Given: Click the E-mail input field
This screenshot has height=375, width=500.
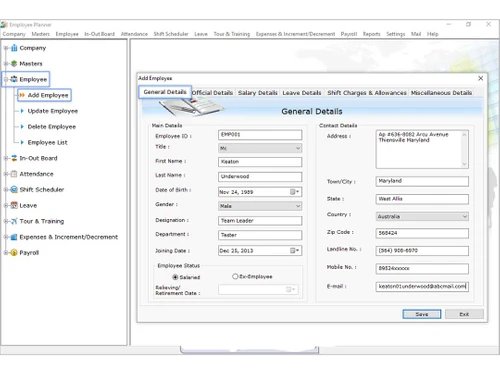Looking at the screenshot, I should click(x=422, y=286).
